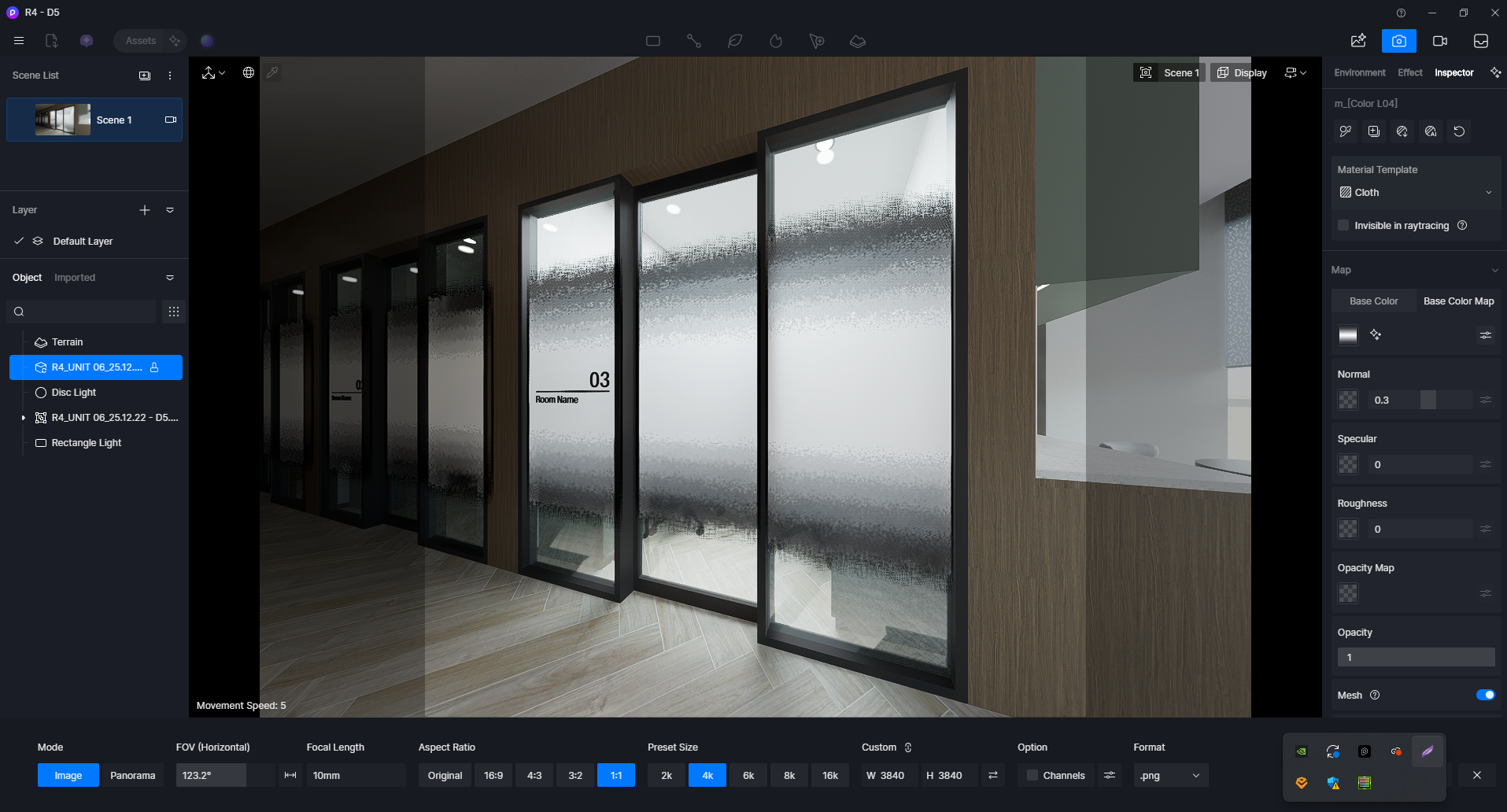The width and height of the screenshot is (1507, 812).
Task: Check the Channels option
Action: (x=1032, y=775)
